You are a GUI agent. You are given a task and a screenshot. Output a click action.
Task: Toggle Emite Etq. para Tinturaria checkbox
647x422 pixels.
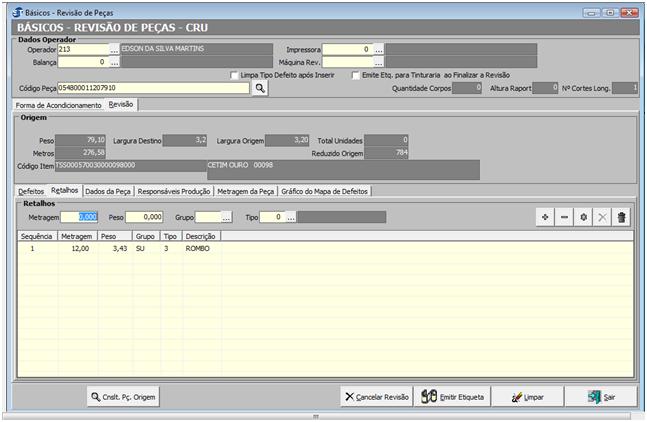(355, 75)
